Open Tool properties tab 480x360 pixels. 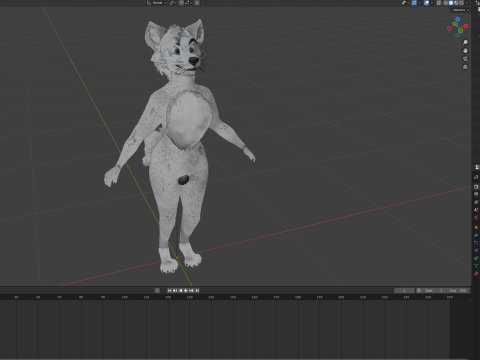[476, 177]
